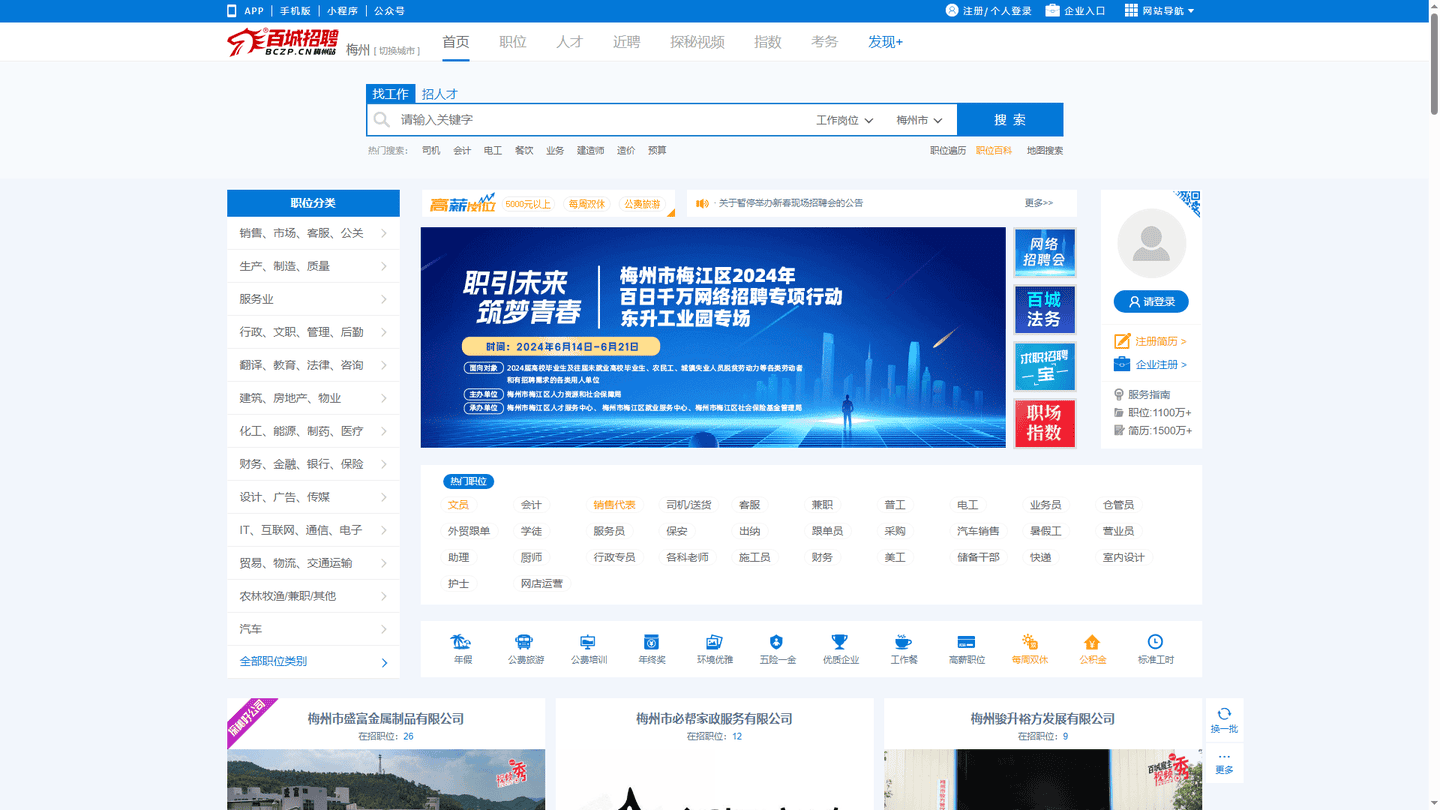Open the 网络招聘会 tile
1440x810 pixels.
point(1044,253)
